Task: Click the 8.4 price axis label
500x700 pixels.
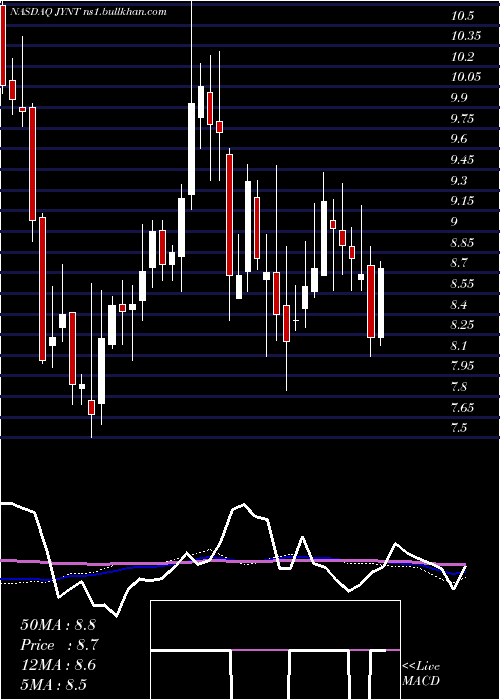Action: (x=459, y=305)
